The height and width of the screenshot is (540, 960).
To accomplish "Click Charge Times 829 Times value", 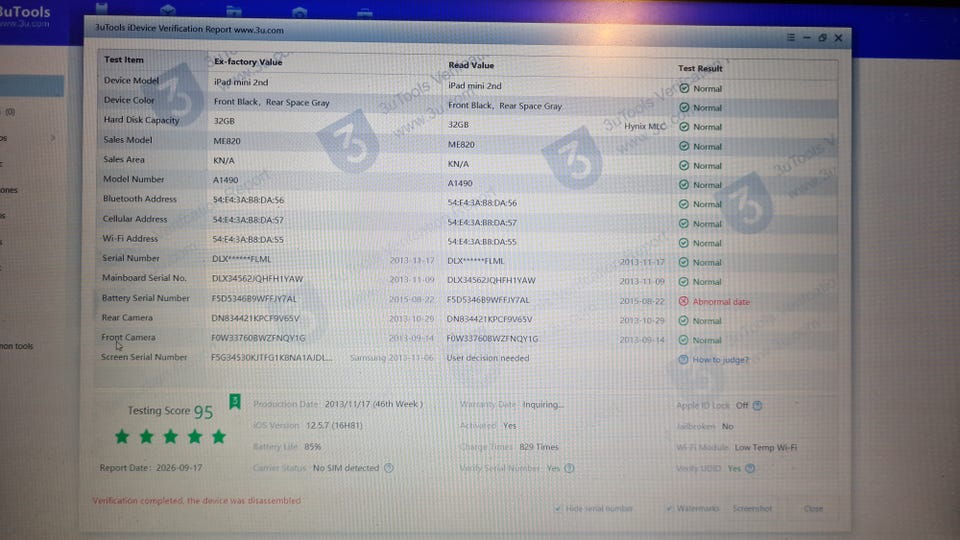I will click(539, 447).
